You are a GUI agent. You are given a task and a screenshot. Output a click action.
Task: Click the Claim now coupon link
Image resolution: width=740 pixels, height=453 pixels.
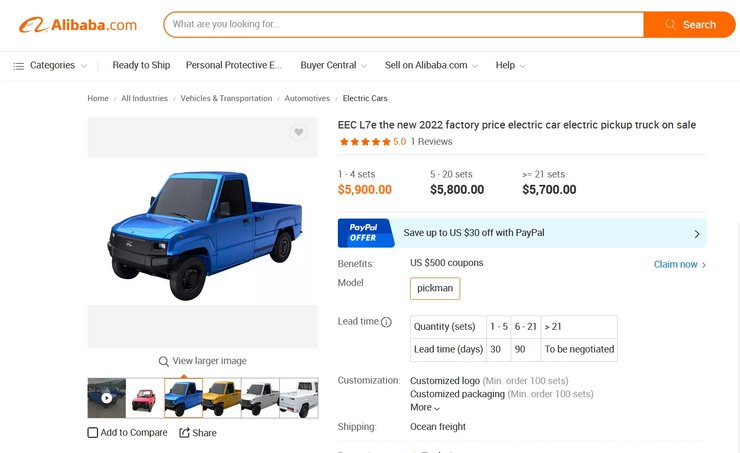pos(679,264)
